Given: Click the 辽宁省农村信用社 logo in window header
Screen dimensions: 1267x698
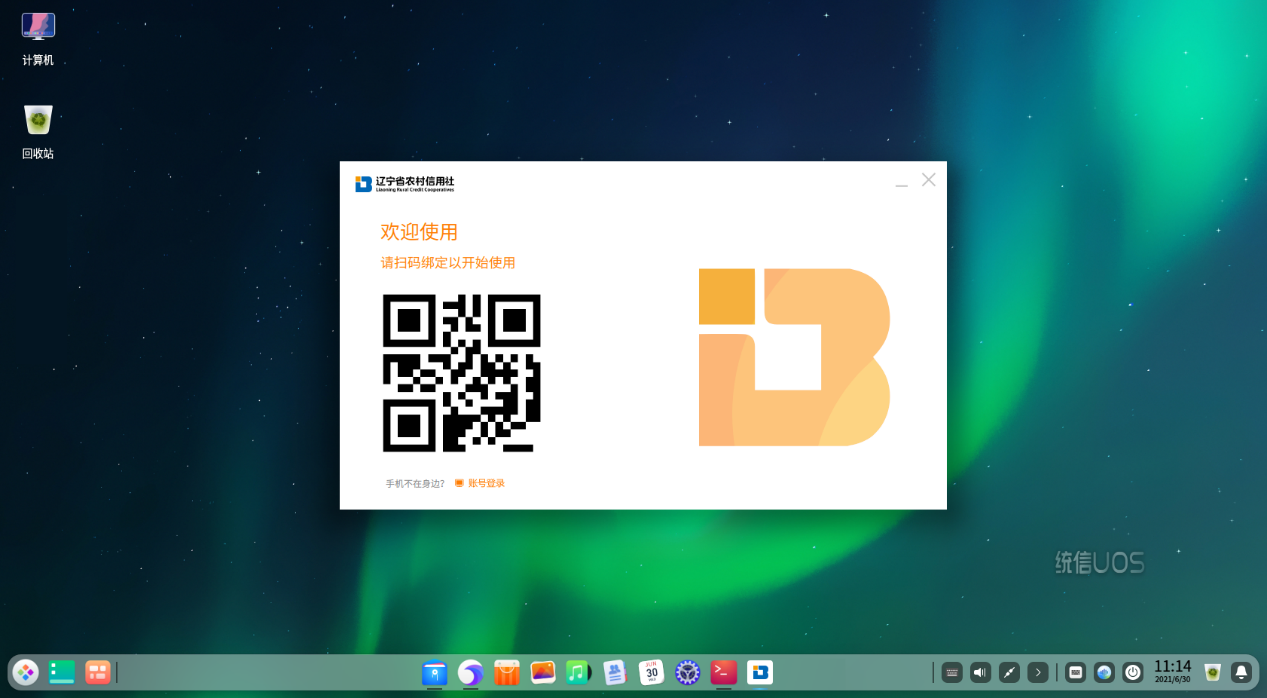Looking at the screenshot, I should pos(405,184).
